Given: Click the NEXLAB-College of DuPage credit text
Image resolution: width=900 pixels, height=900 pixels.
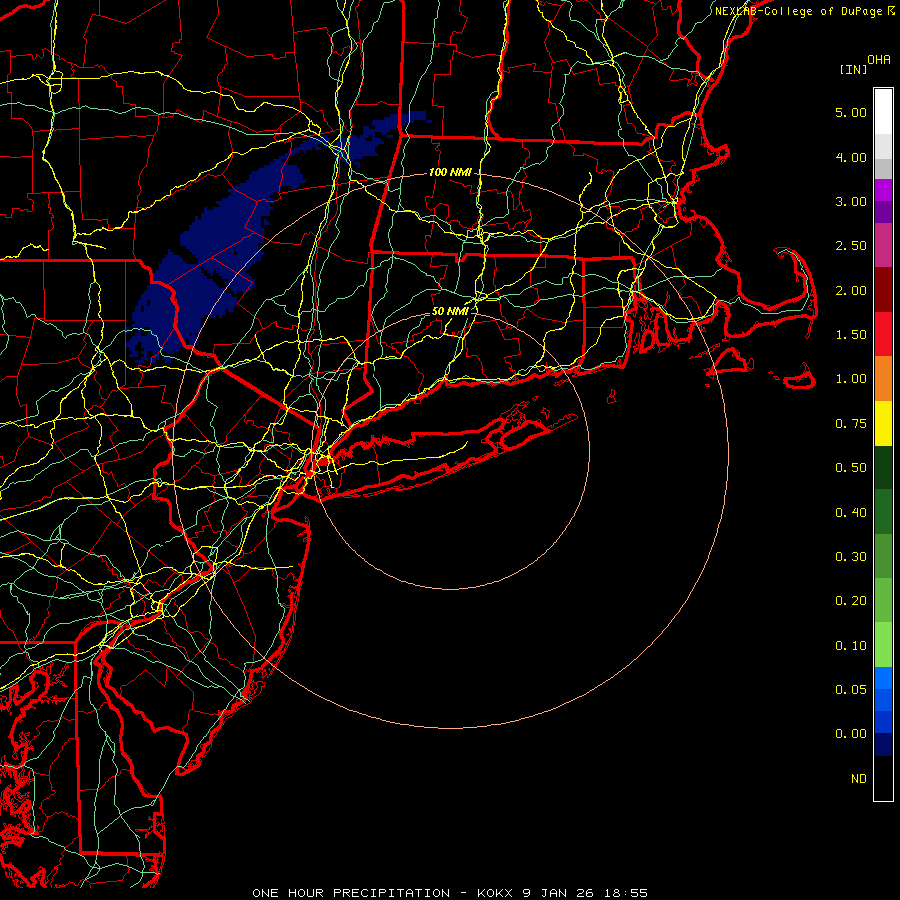Looking at the screenshot, I should coord(804,11).
